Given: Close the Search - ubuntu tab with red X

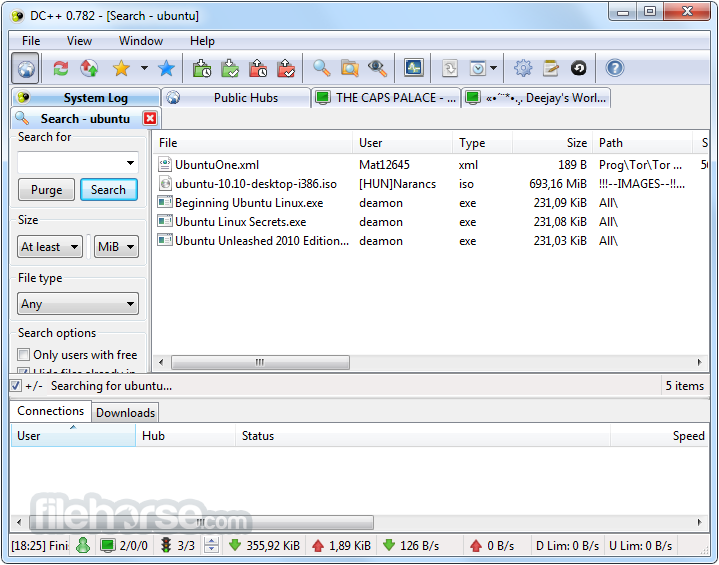Looking at the screenshot, I should pyautogui.click(x=150, y=118).
